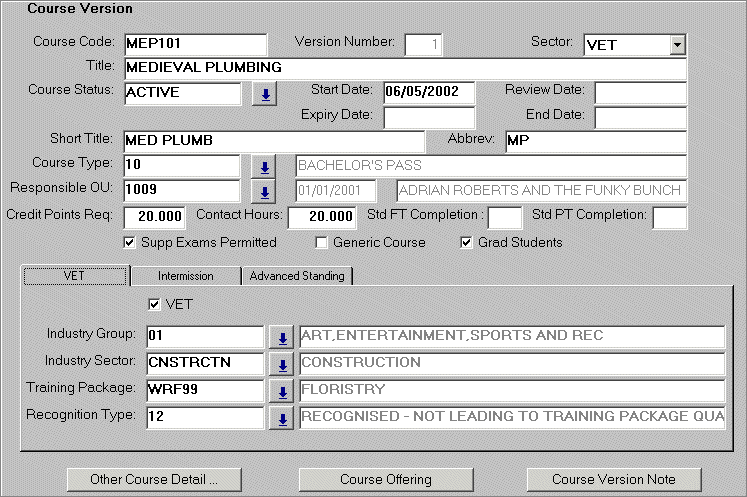
Task: Open the Industry Group lookup arrow
Action: (x=282, y=337)
